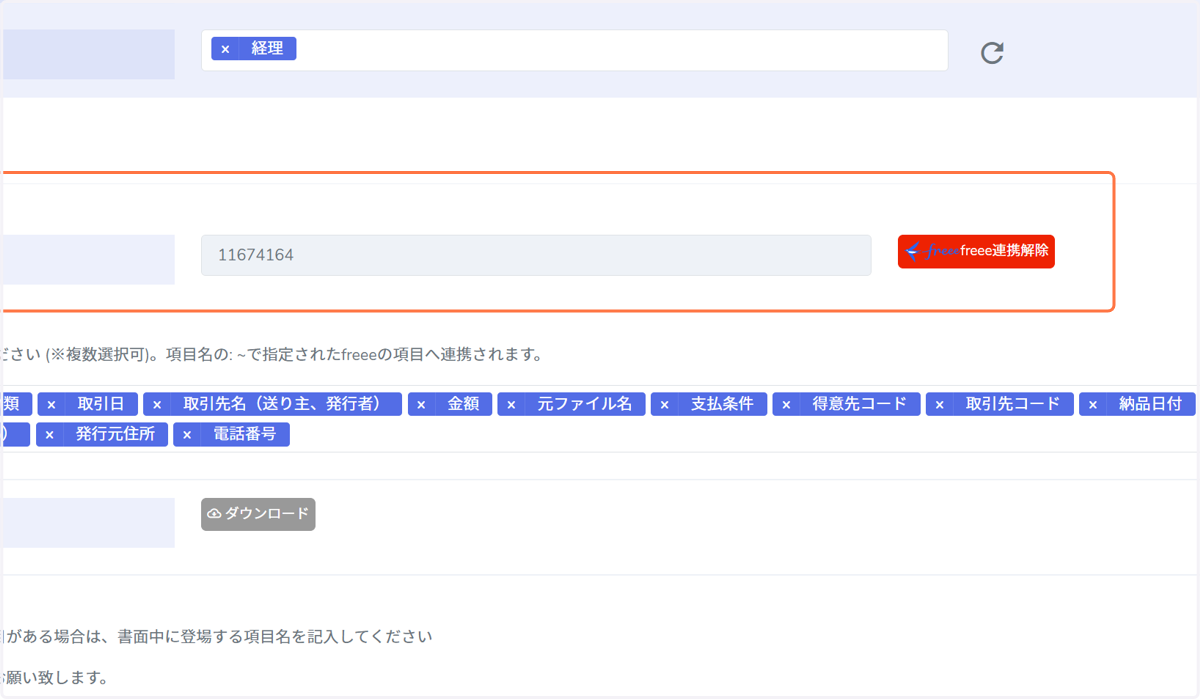The height and width of the screenshot is (699, 1200).
Task: Click the 経理 tag label
Action: click(267, 49)
